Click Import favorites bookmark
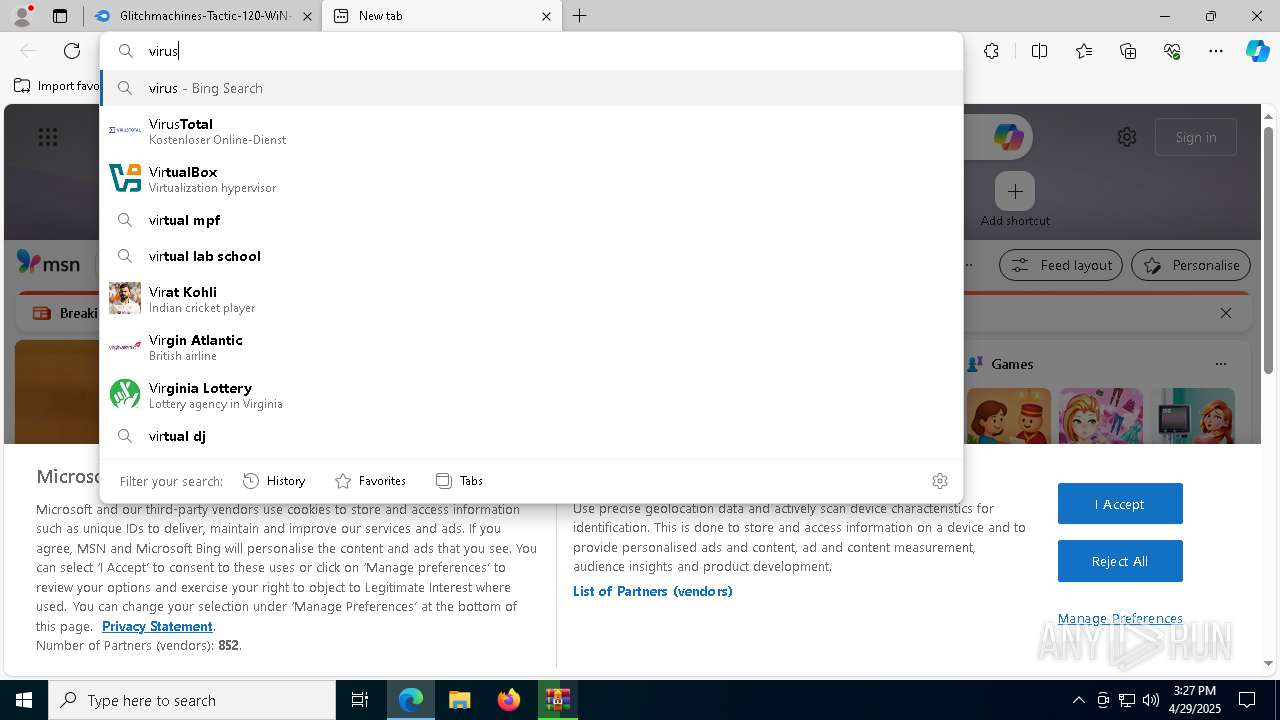This screenshot has height=720, width=1280. (58, 86)
